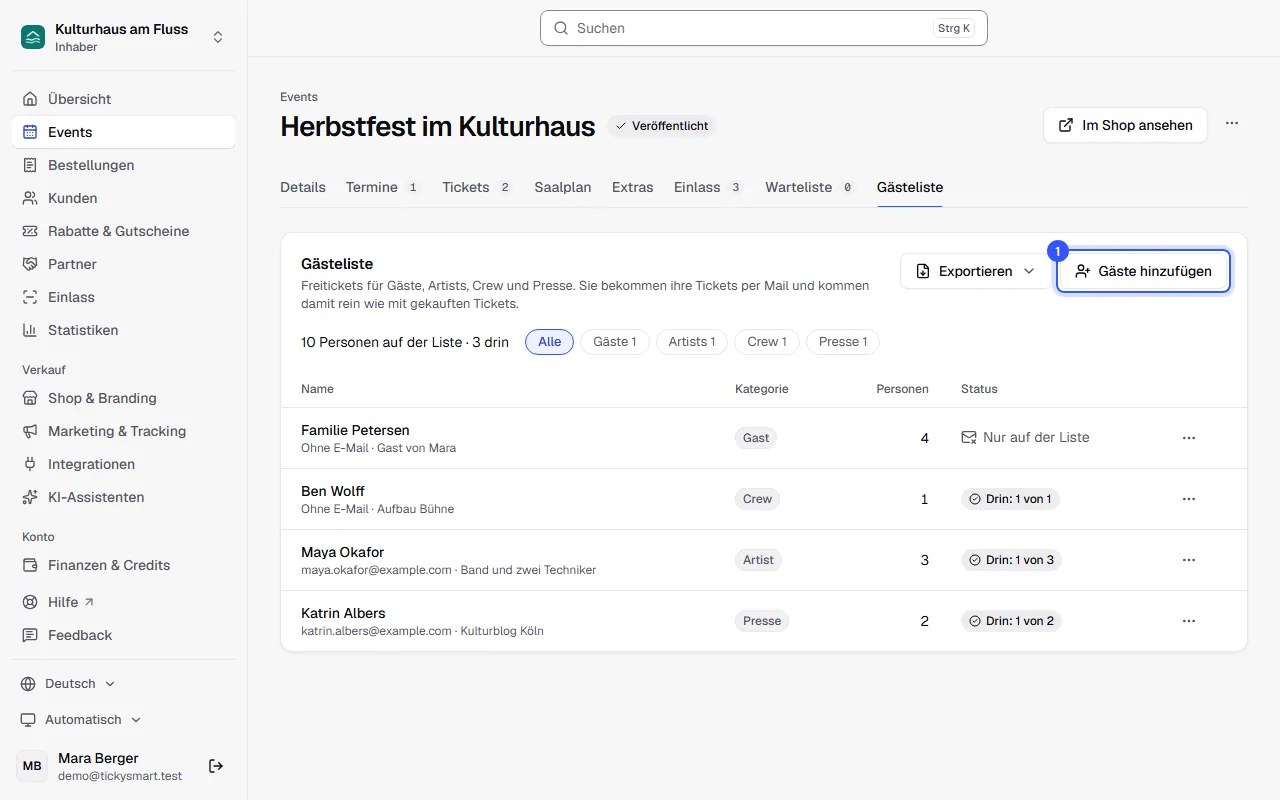Open row actions for Ben Wolff

point(1189,499)
